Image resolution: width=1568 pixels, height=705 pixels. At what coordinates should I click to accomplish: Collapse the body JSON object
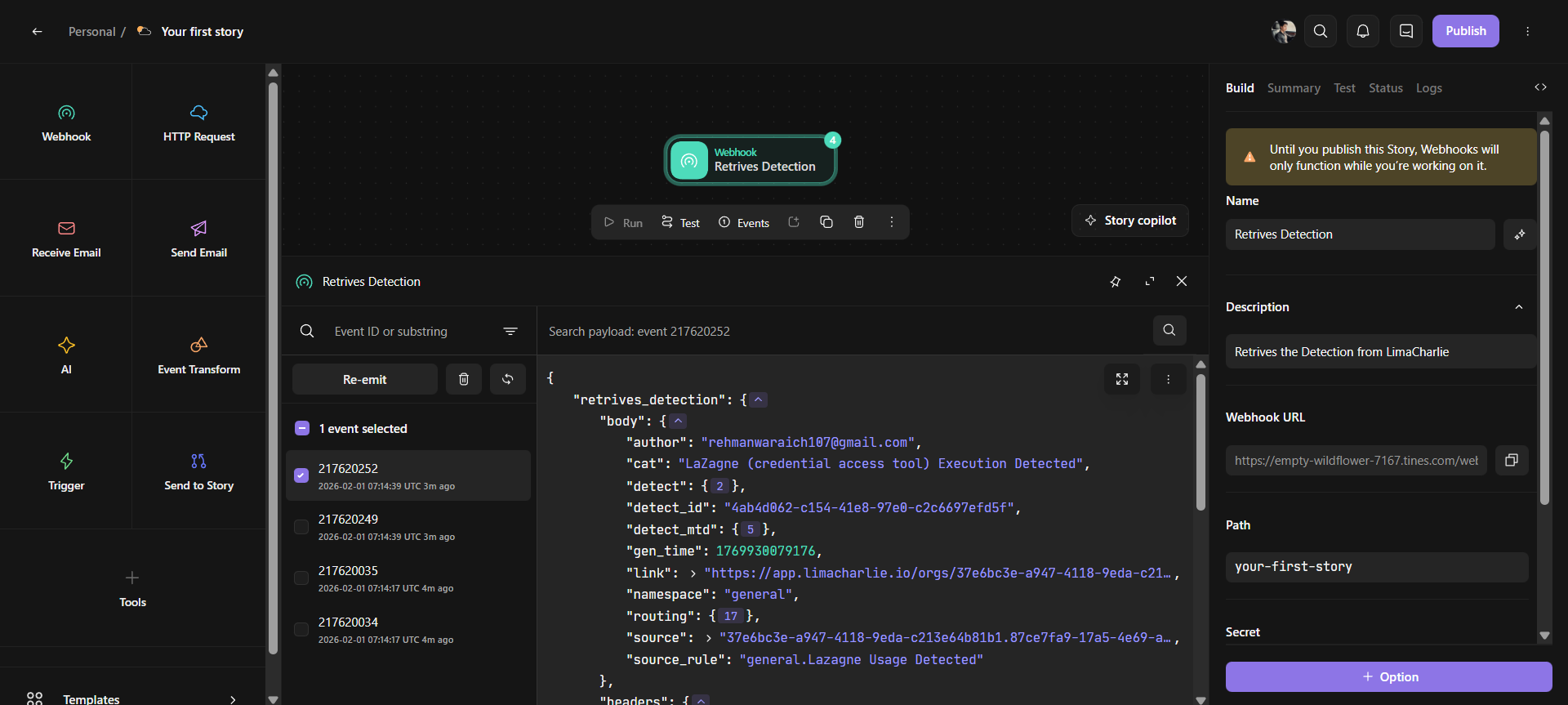point(678,421)
